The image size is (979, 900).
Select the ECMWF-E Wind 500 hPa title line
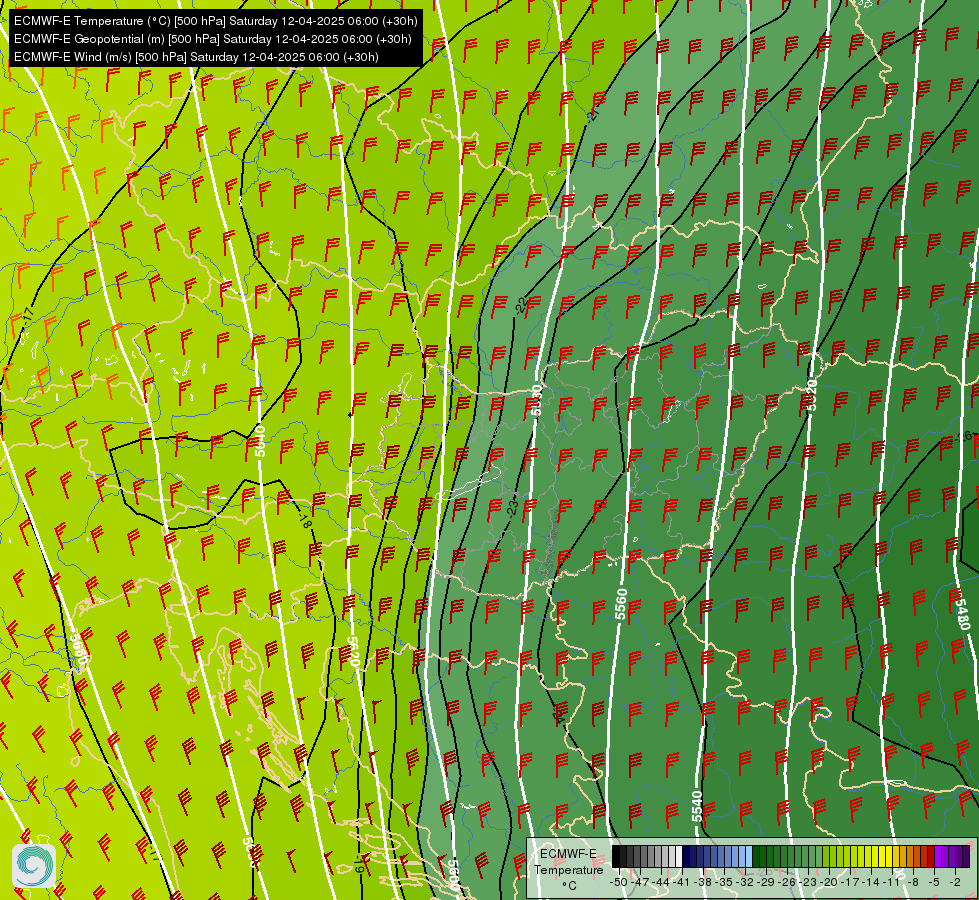196,57
